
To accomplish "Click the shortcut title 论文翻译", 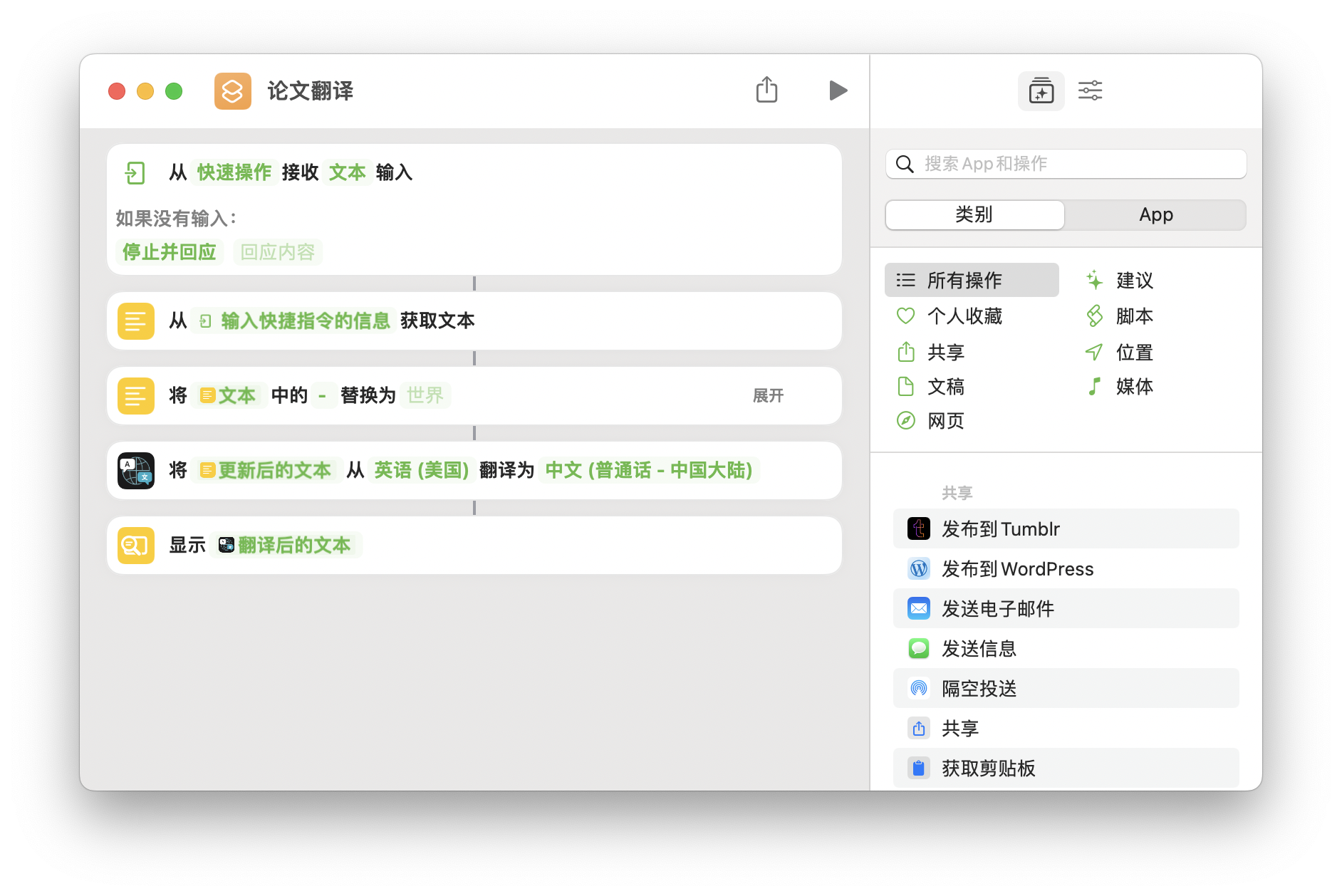I will 311,91.
